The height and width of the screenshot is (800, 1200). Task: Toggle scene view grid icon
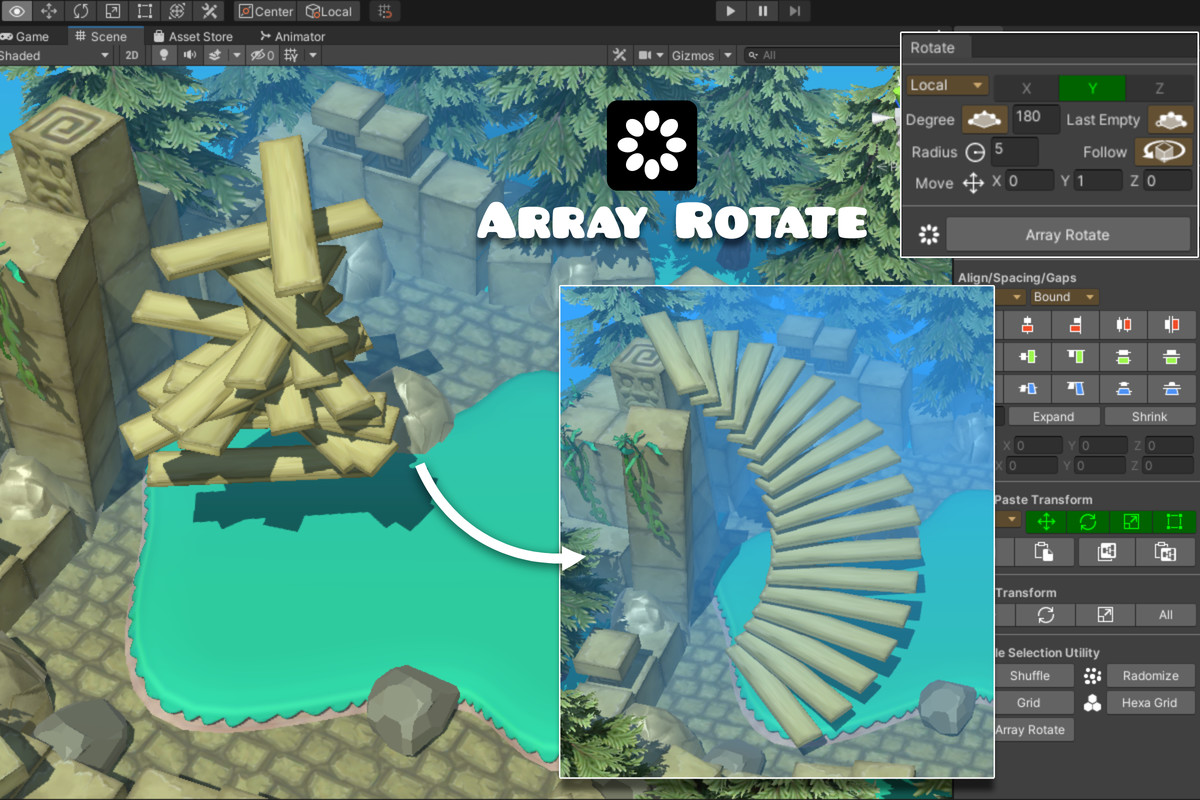[x=292, y=55]
